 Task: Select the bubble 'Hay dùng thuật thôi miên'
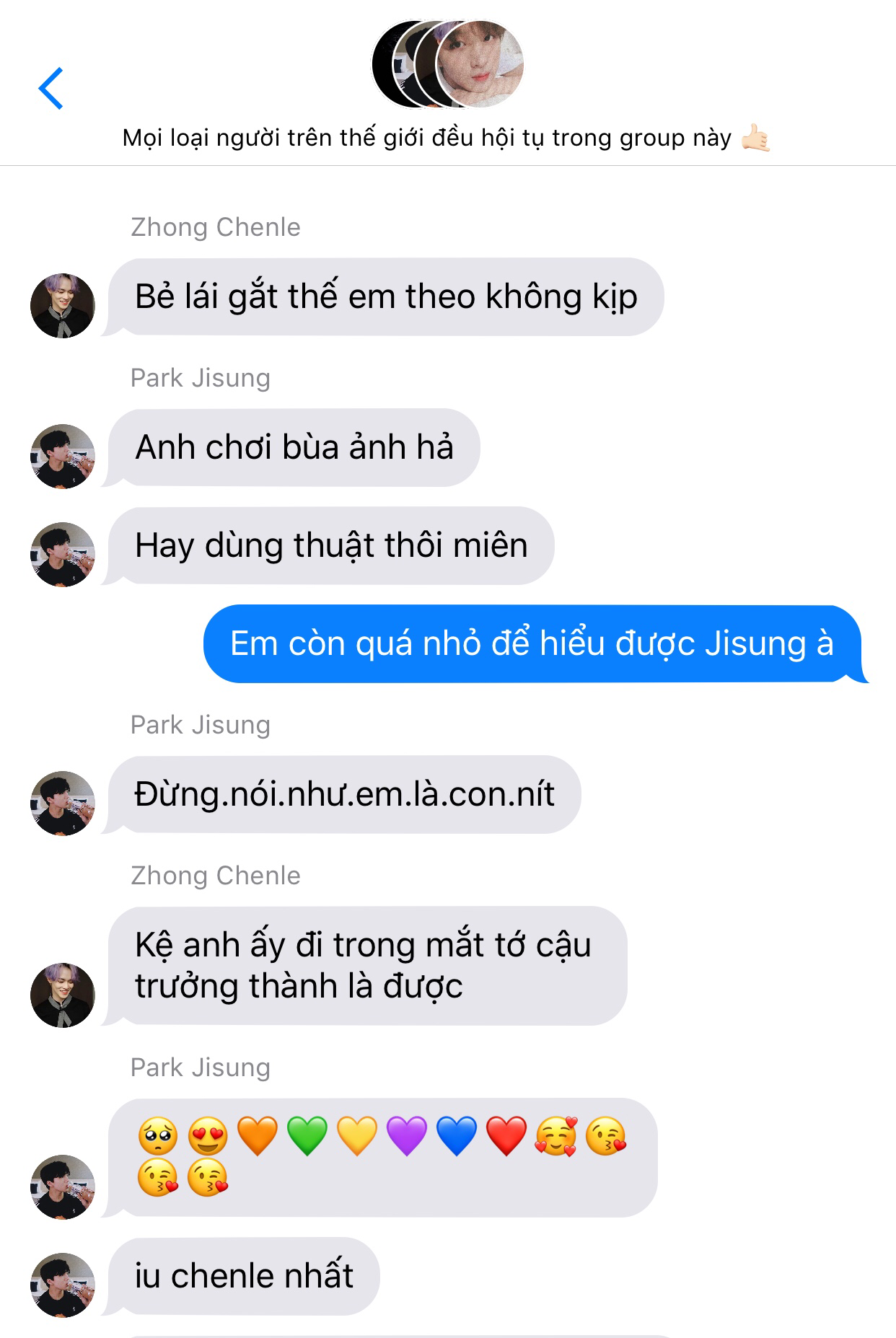click(331, 545)
